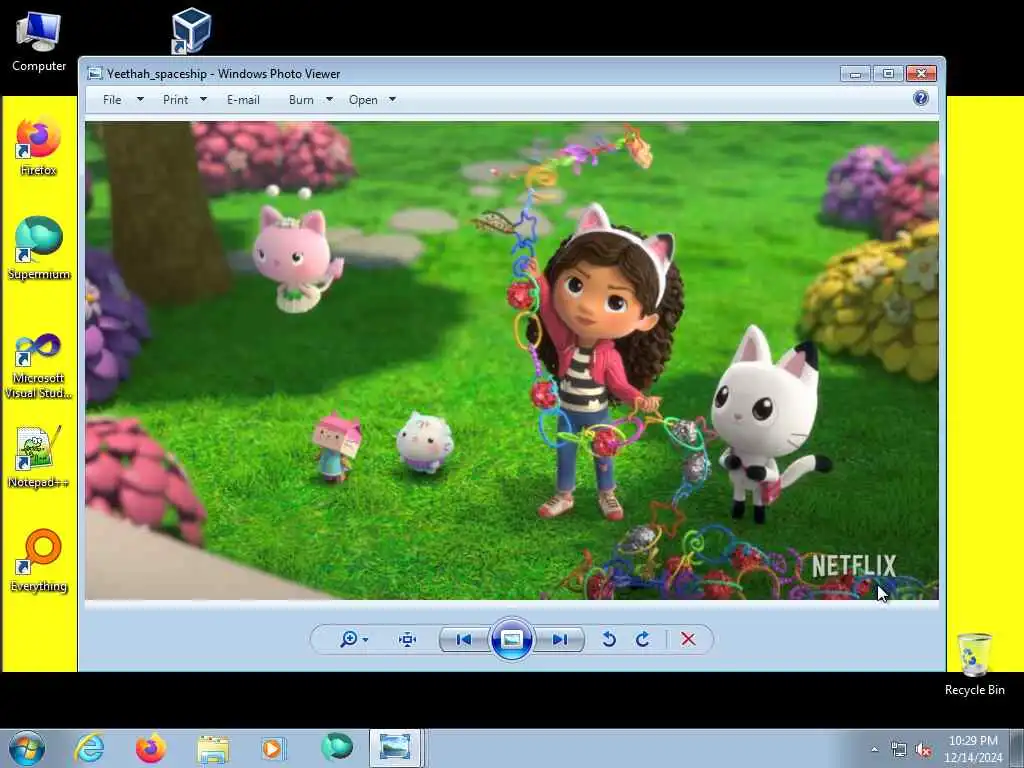Screen dimensions: 1024x768
Task: Click the displayed photo in the viewer
Action: [x=512, y=360]
